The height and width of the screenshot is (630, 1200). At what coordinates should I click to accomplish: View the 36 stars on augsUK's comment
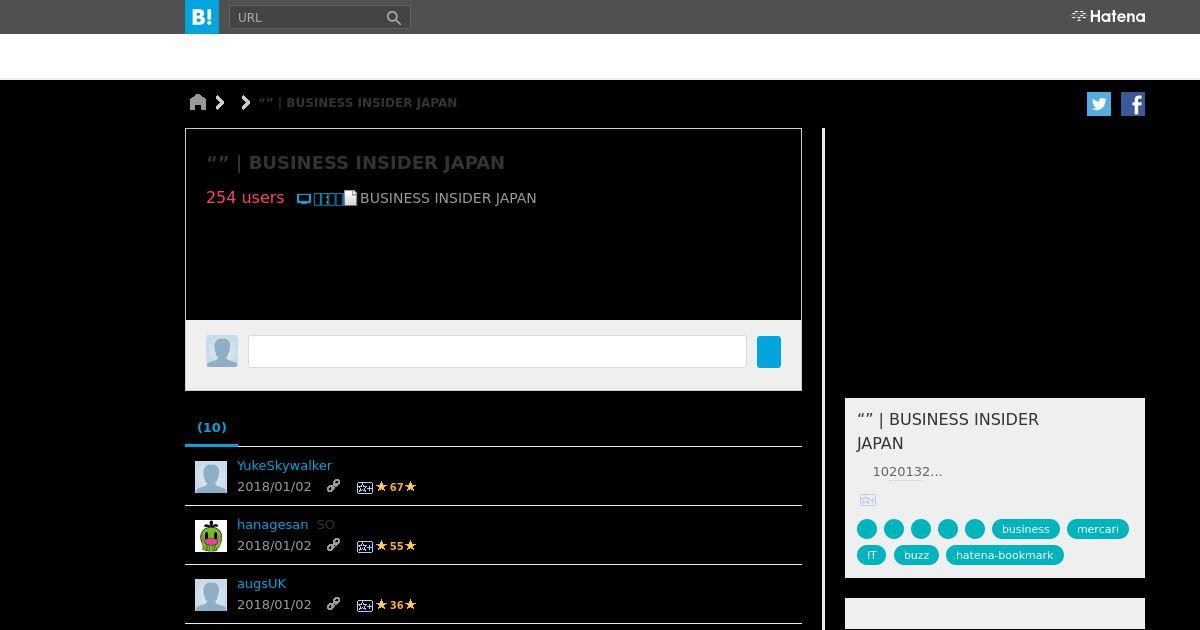click(x=396, y=605)
